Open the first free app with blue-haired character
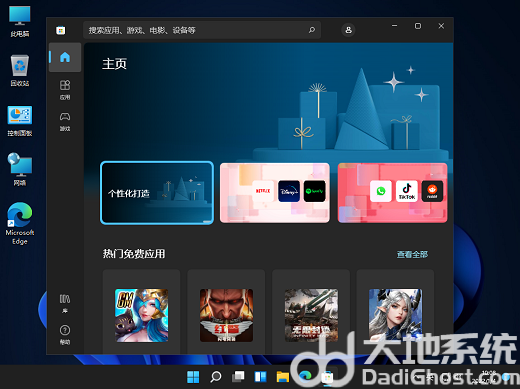 [x=142, y=315]
